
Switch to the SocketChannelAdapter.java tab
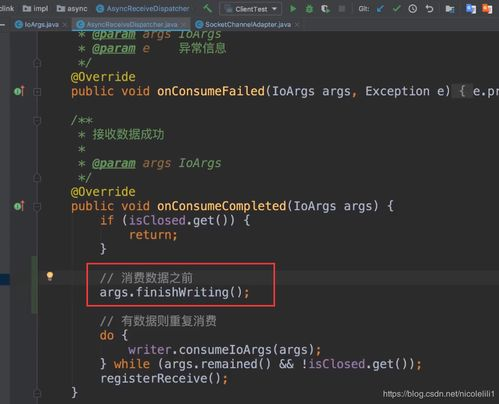click(248, 24)
